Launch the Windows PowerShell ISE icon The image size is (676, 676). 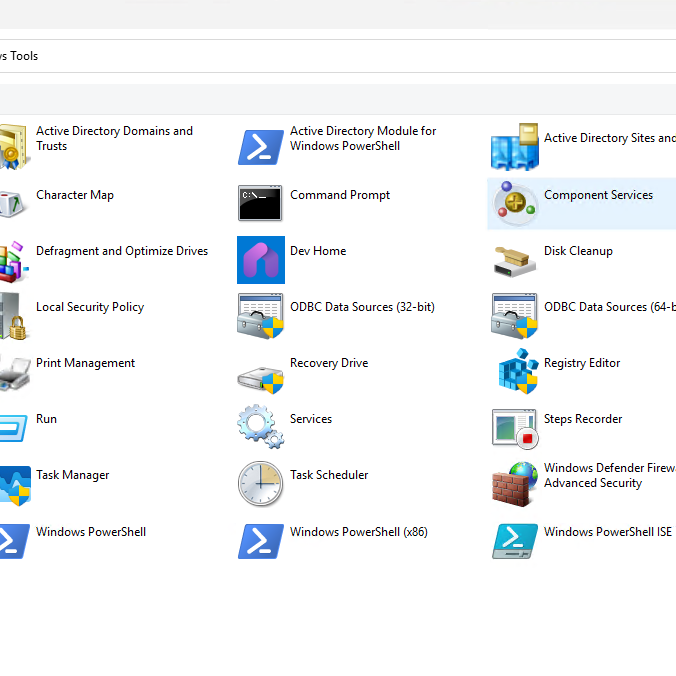(x=515, y=541)
